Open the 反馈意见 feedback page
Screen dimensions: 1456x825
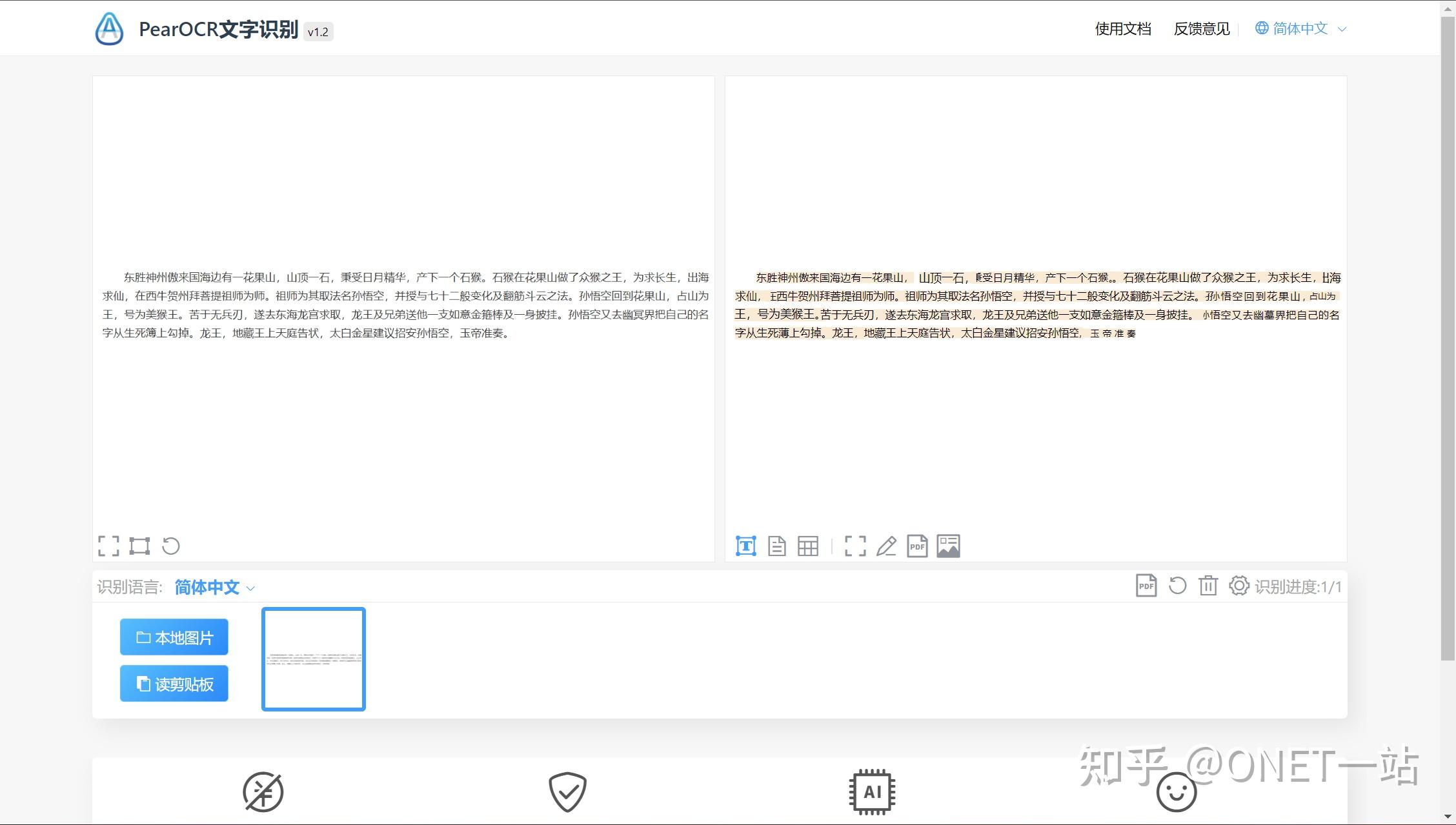pos(1202,29)
